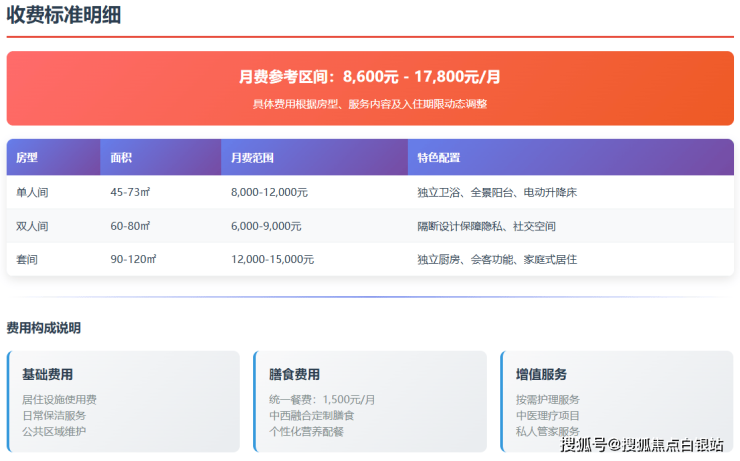Viewport: 740px width, 461px height.
Task: Click the 房型 column header
Action: [27, 158]
